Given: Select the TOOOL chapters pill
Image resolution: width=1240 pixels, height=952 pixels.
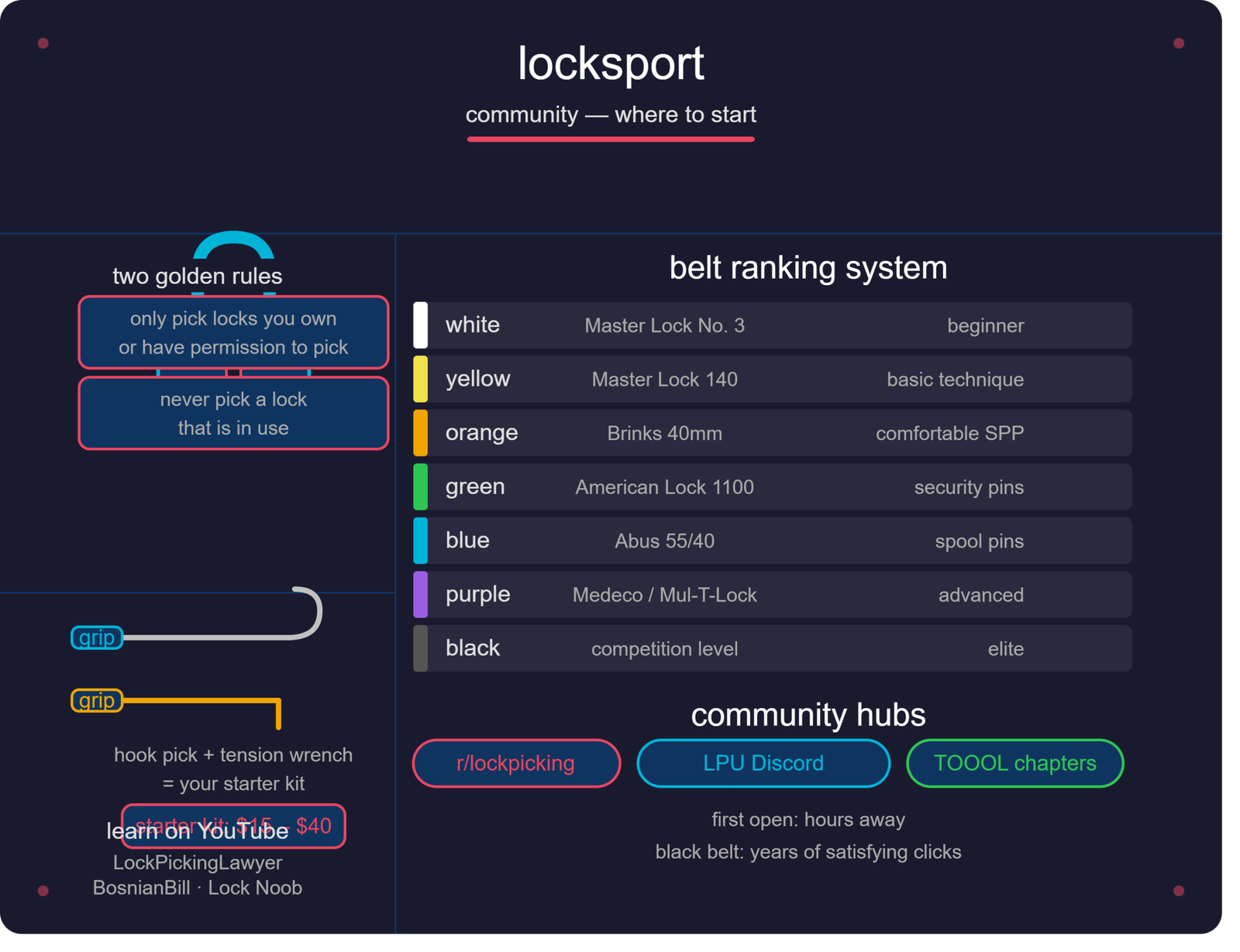Looking at the screenshot, I should coord(1014,763).
